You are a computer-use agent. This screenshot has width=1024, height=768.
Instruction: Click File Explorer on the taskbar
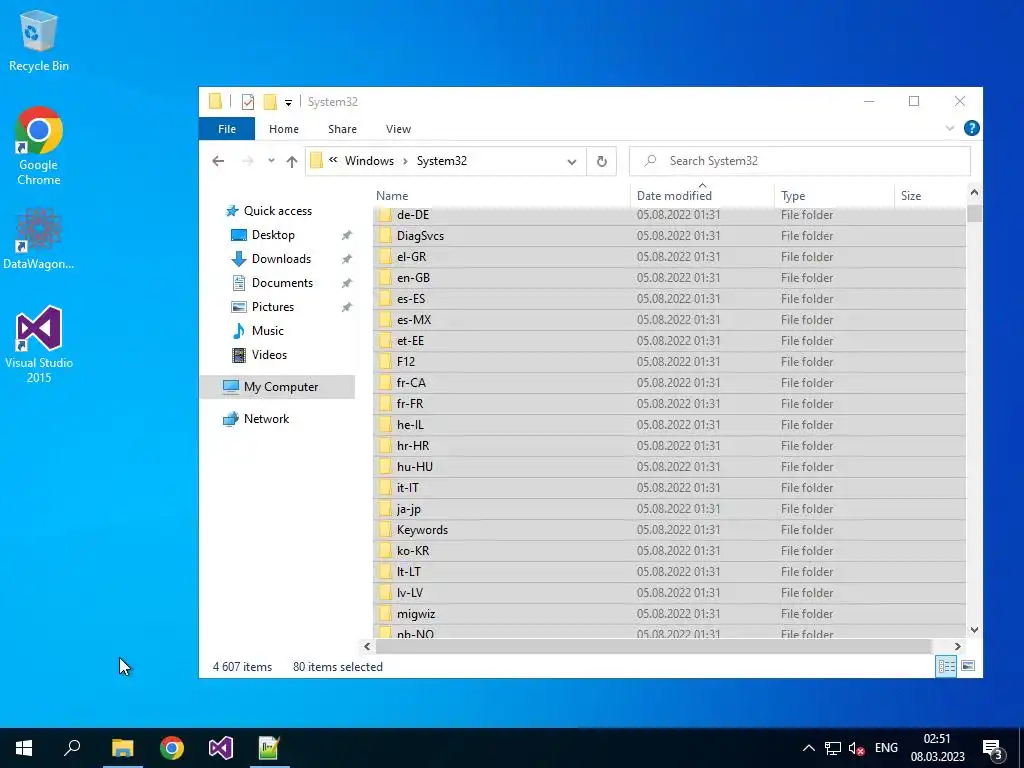[x=122, y=748]
